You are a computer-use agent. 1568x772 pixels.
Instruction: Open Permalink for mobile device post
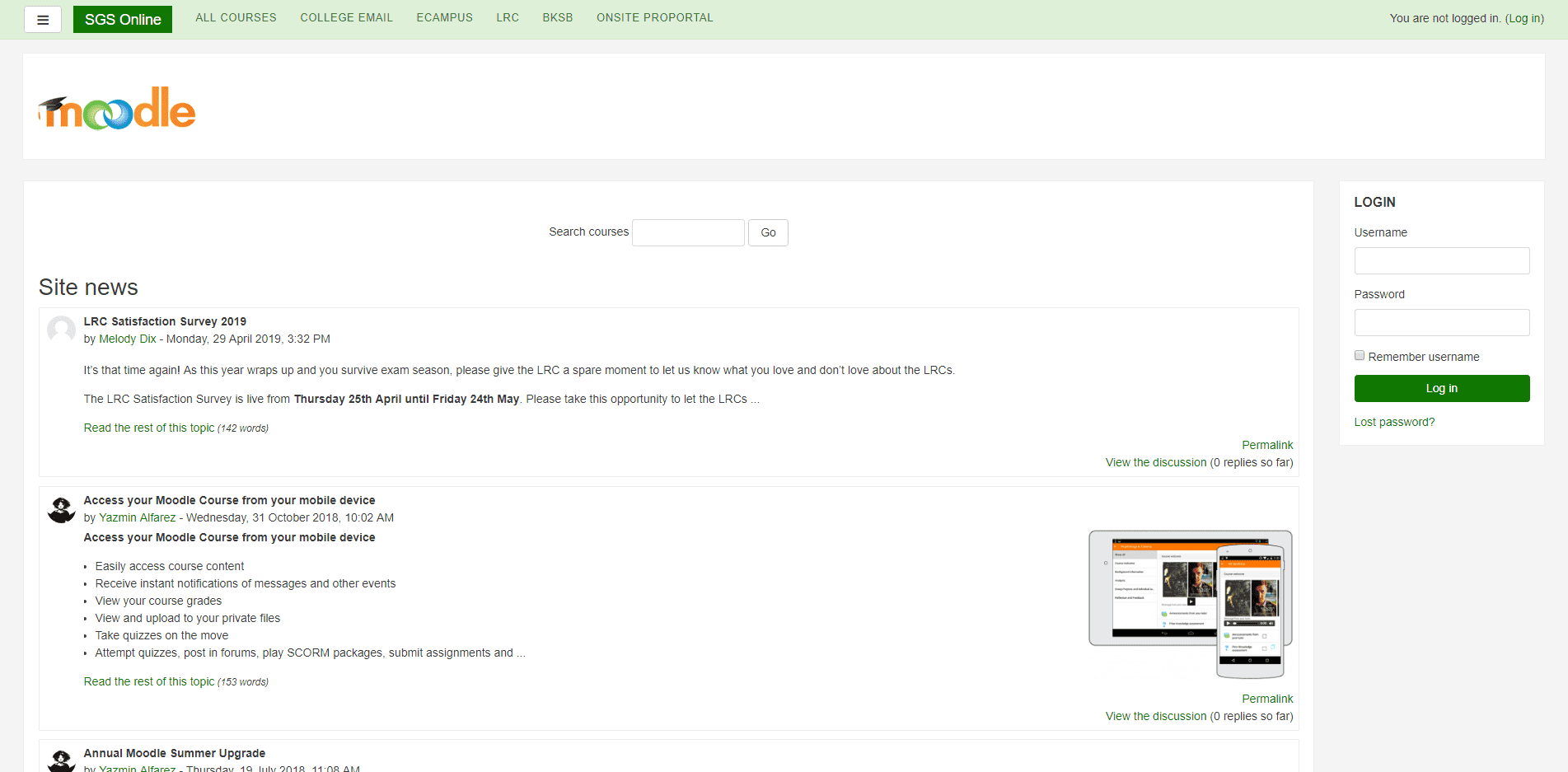[1267, 699]
